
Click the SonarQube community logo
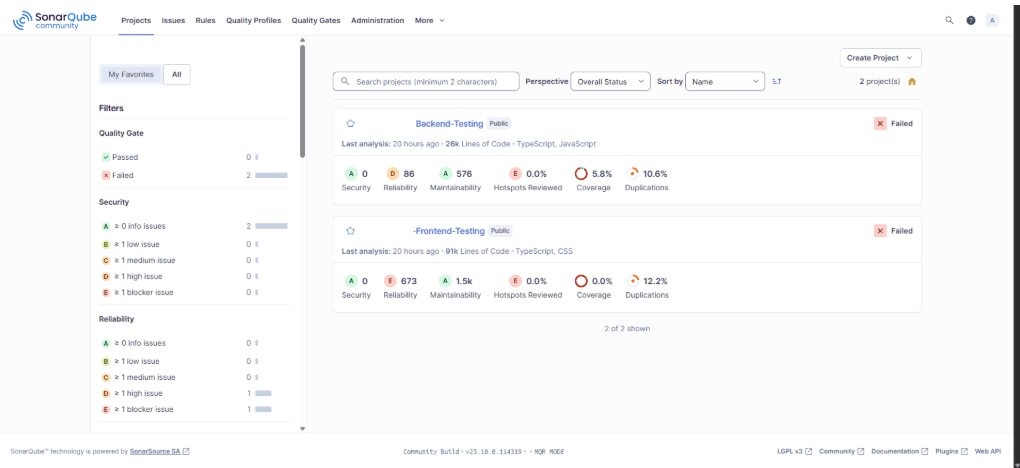point(54,20)
